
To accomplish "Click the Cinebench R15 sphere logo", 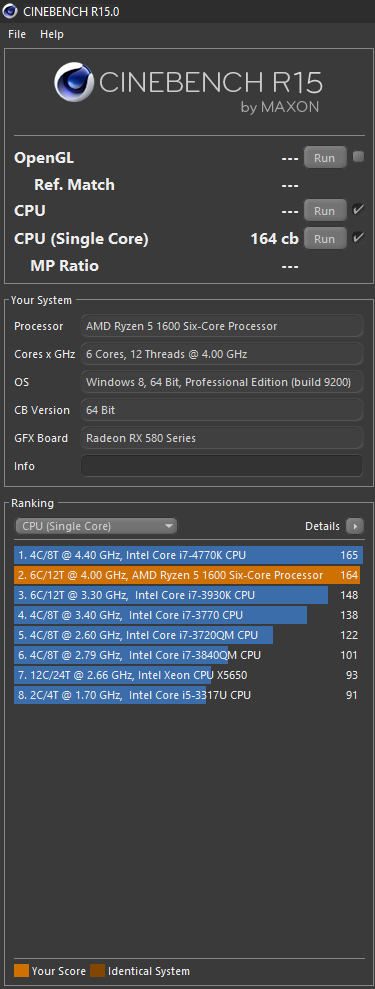I will pos(74,83).
